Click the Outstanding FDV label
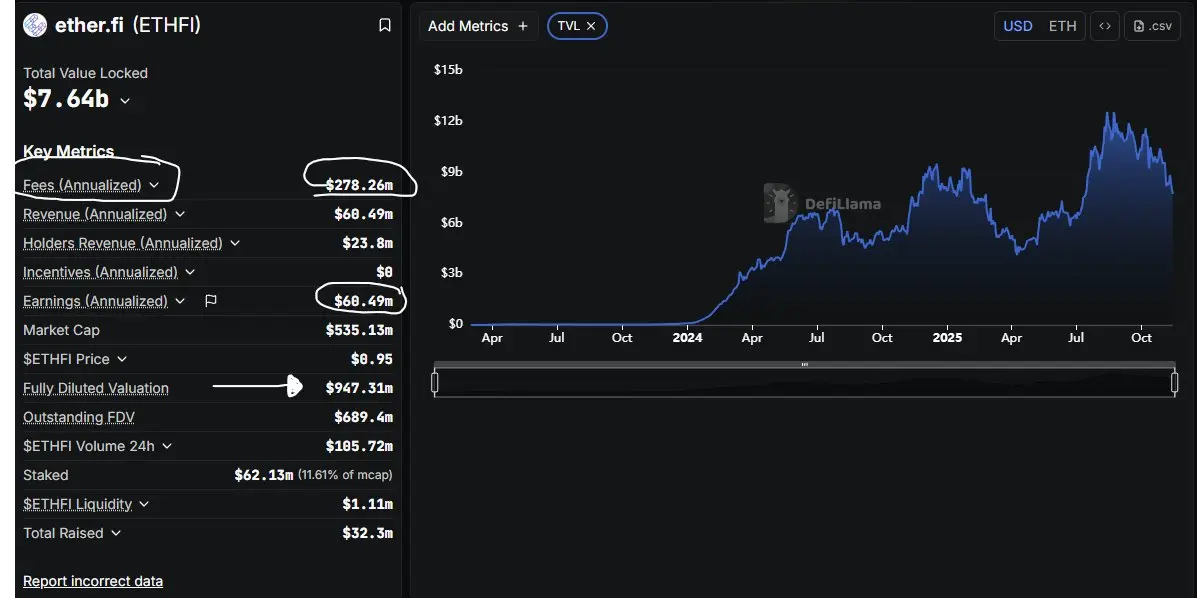 [79, 417]
